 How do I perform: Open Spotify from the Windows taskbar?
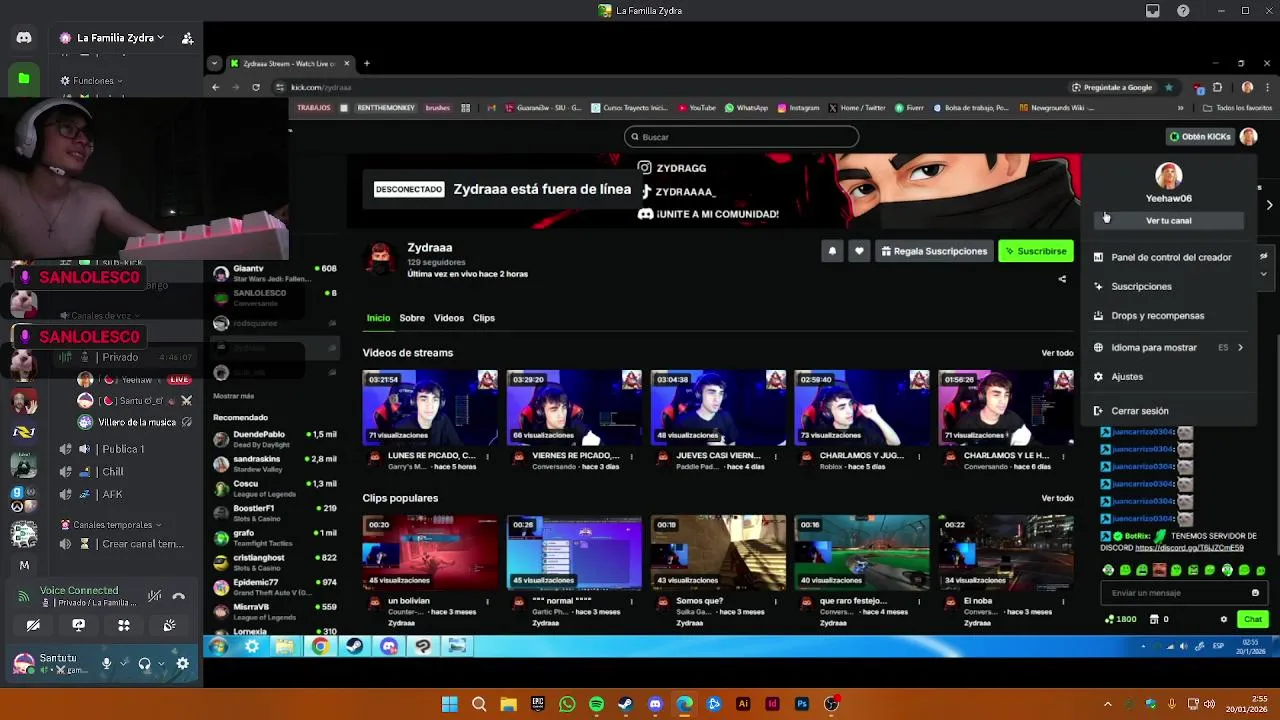point(597,704)
